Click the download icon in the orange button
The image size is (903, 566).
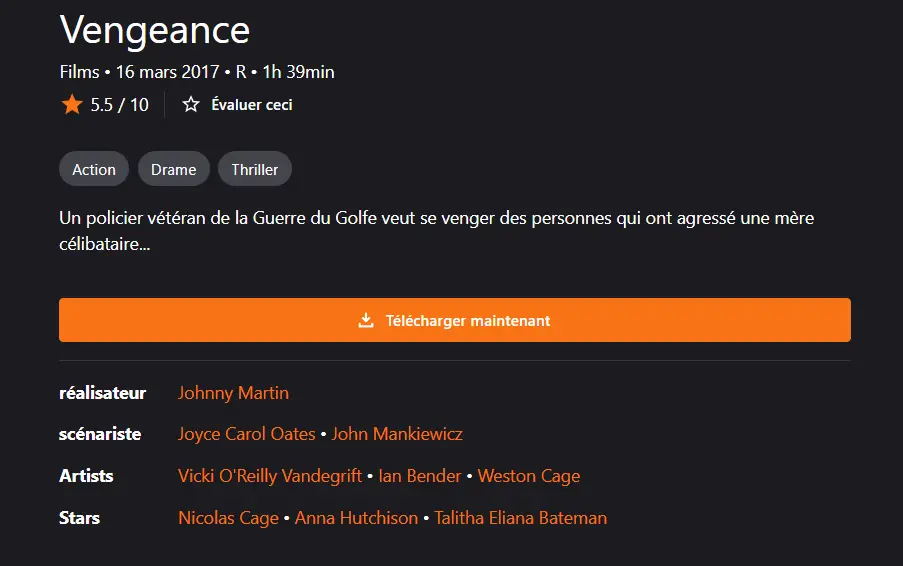coord(366,320)
